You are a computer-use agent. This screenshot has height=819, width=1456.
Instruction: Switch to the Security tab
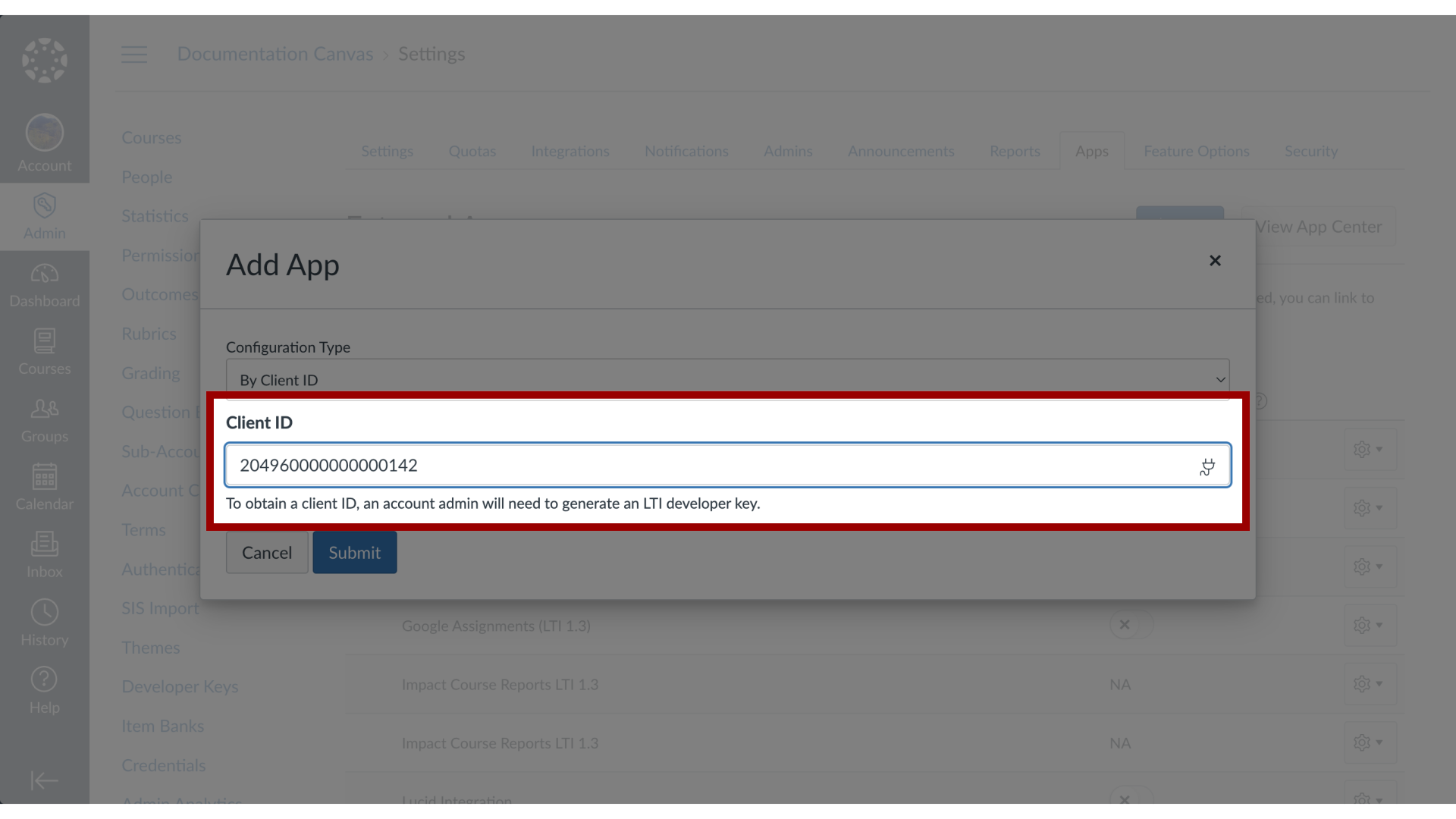click(x=1310, y=151)
